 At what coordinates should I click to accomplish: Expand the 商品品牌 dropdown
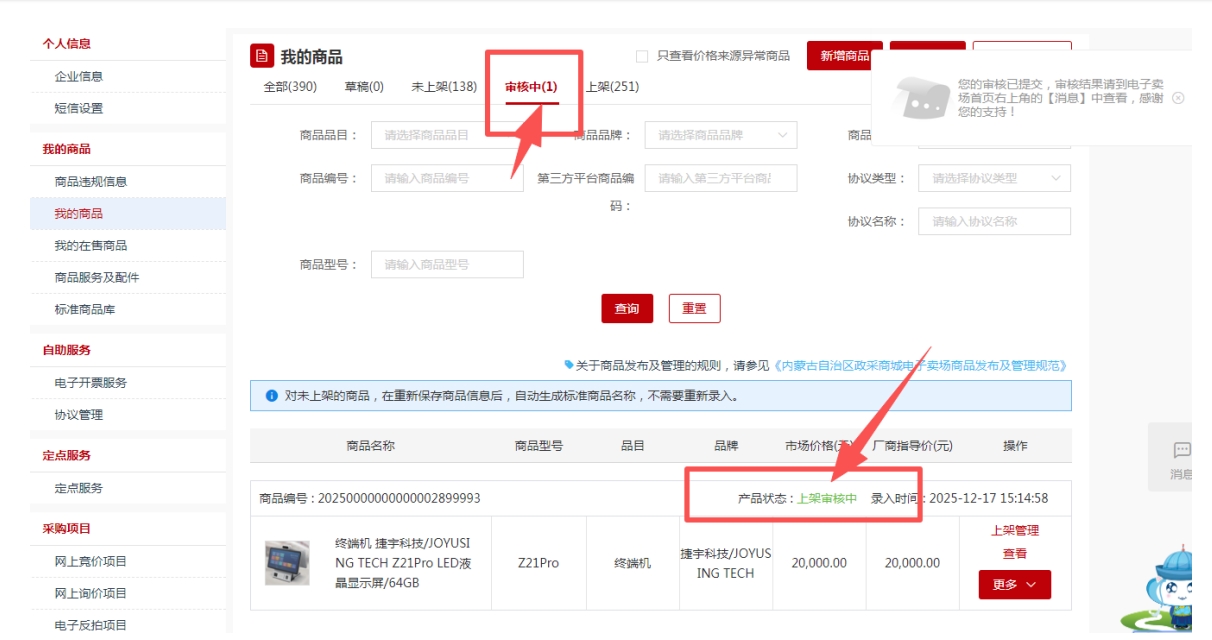[x=720, y=135]
